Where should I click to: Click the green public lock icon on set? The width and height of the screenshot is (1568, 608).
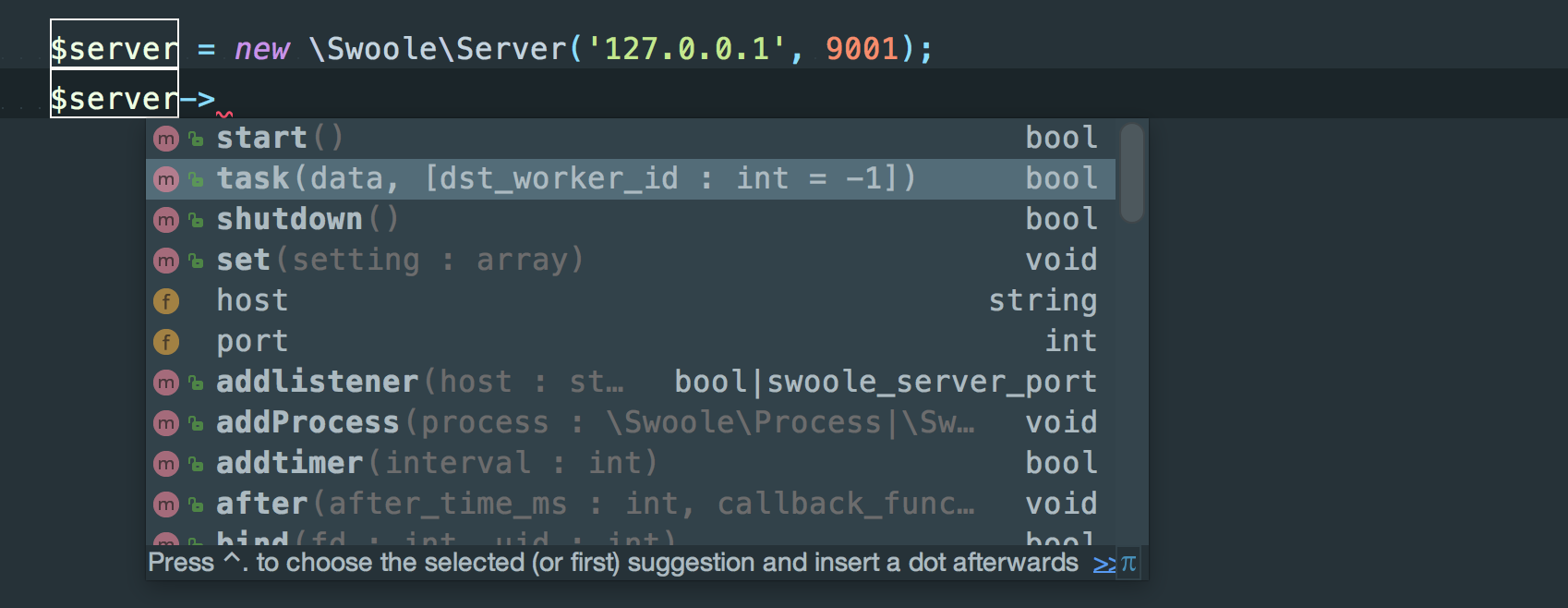tap(196, 261)
